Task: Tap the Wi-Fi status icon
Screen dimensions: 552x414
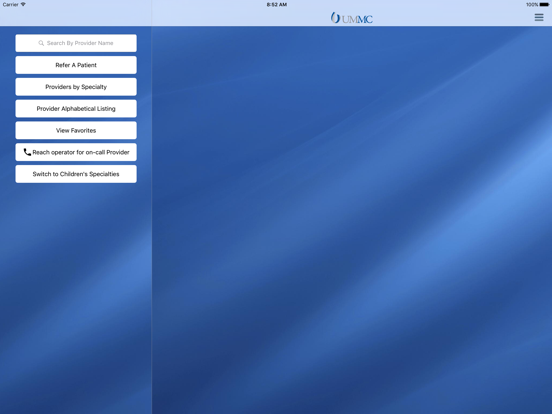Action: coord(23,5)
